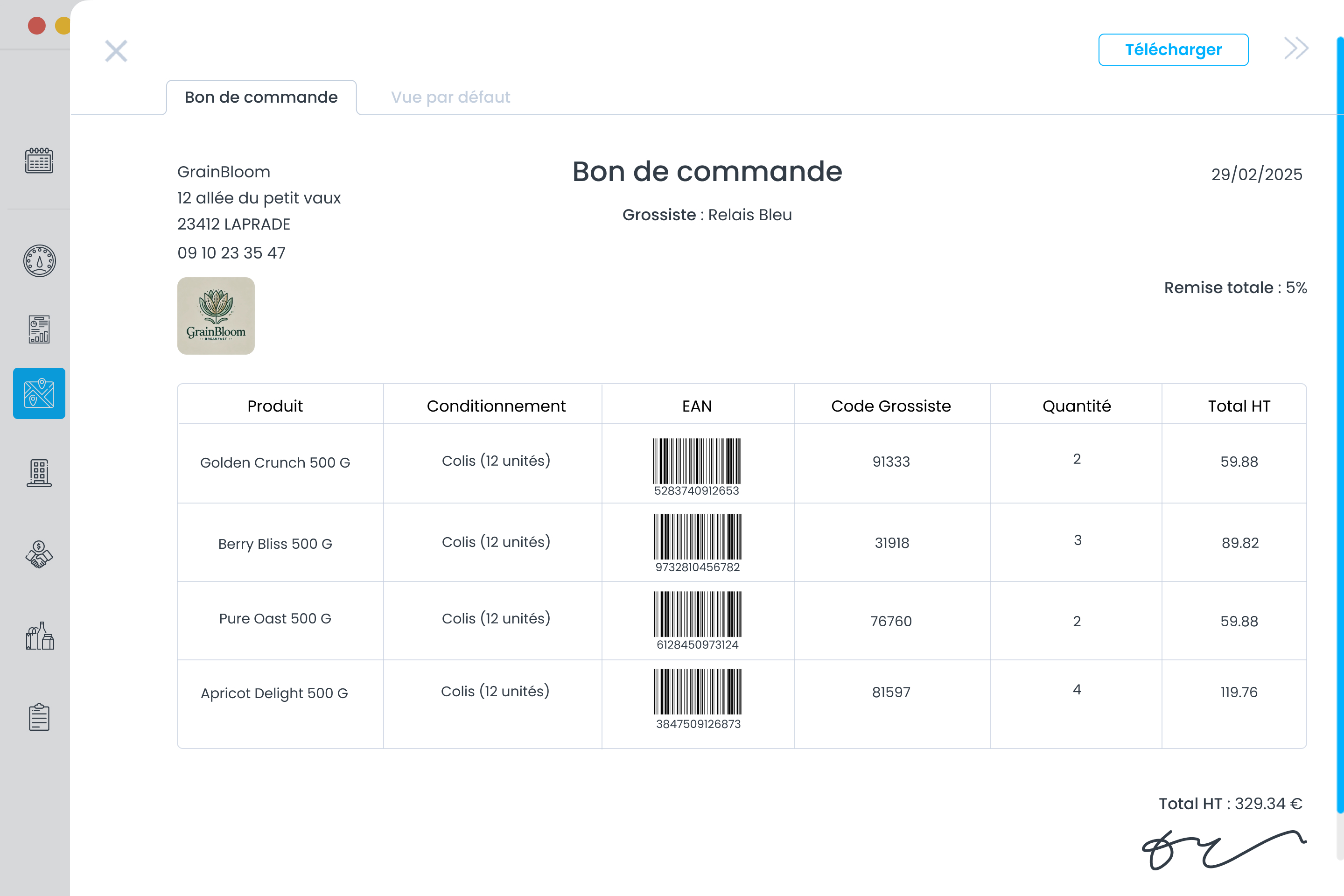This screenshot has height=896, width=1344.
Task: Select the Apricot Delight quantity cell
Action: pos(1077,690)
